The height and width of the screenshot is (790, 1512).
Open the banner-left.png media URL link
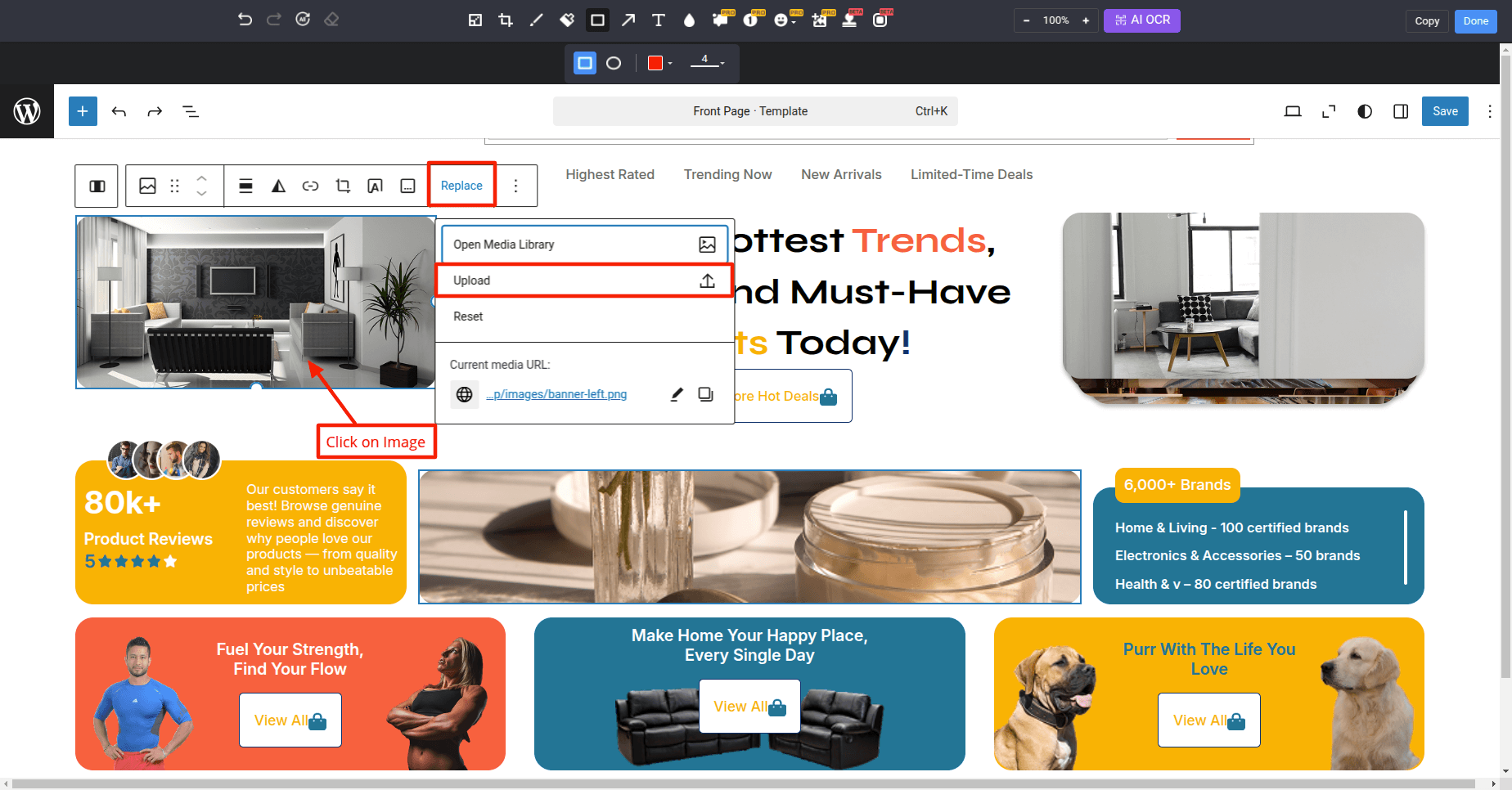556,394
